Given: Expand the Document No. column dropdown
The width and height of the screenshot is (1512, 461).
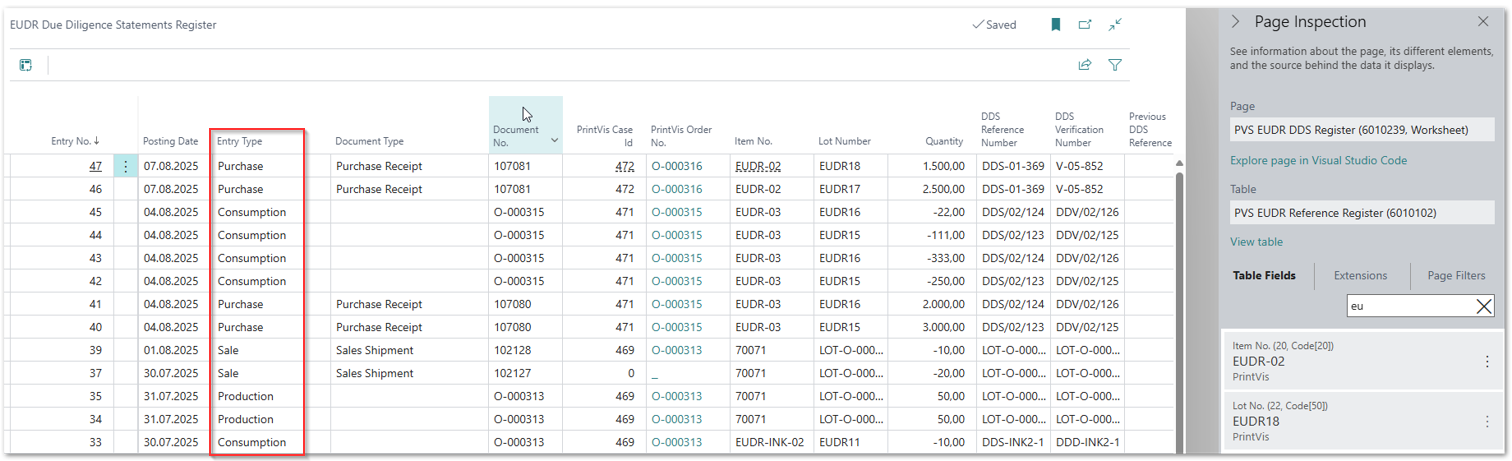Looking at the screenshot, I should click(x=554, y=142).
